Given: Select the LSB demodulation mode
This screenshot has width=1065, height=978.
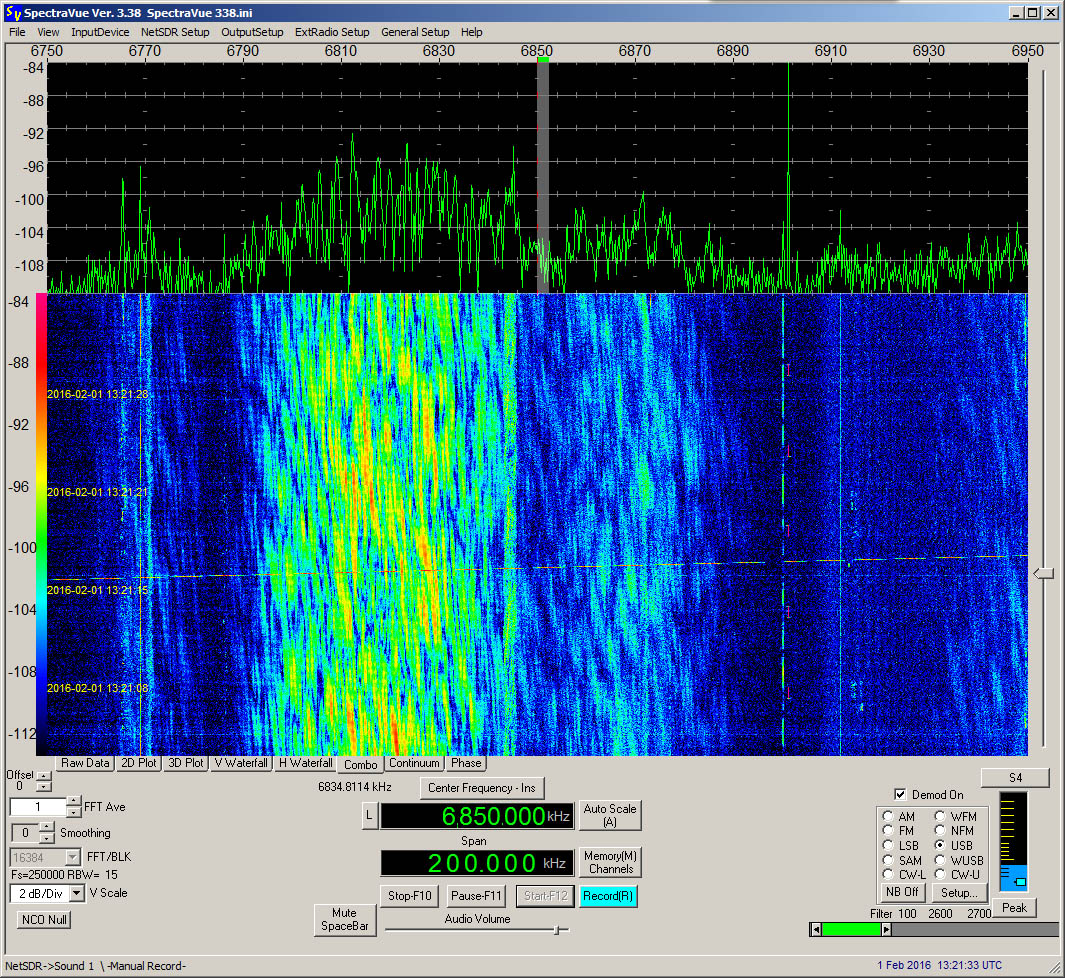Looking at the screenshot, I should coord(888,845).
